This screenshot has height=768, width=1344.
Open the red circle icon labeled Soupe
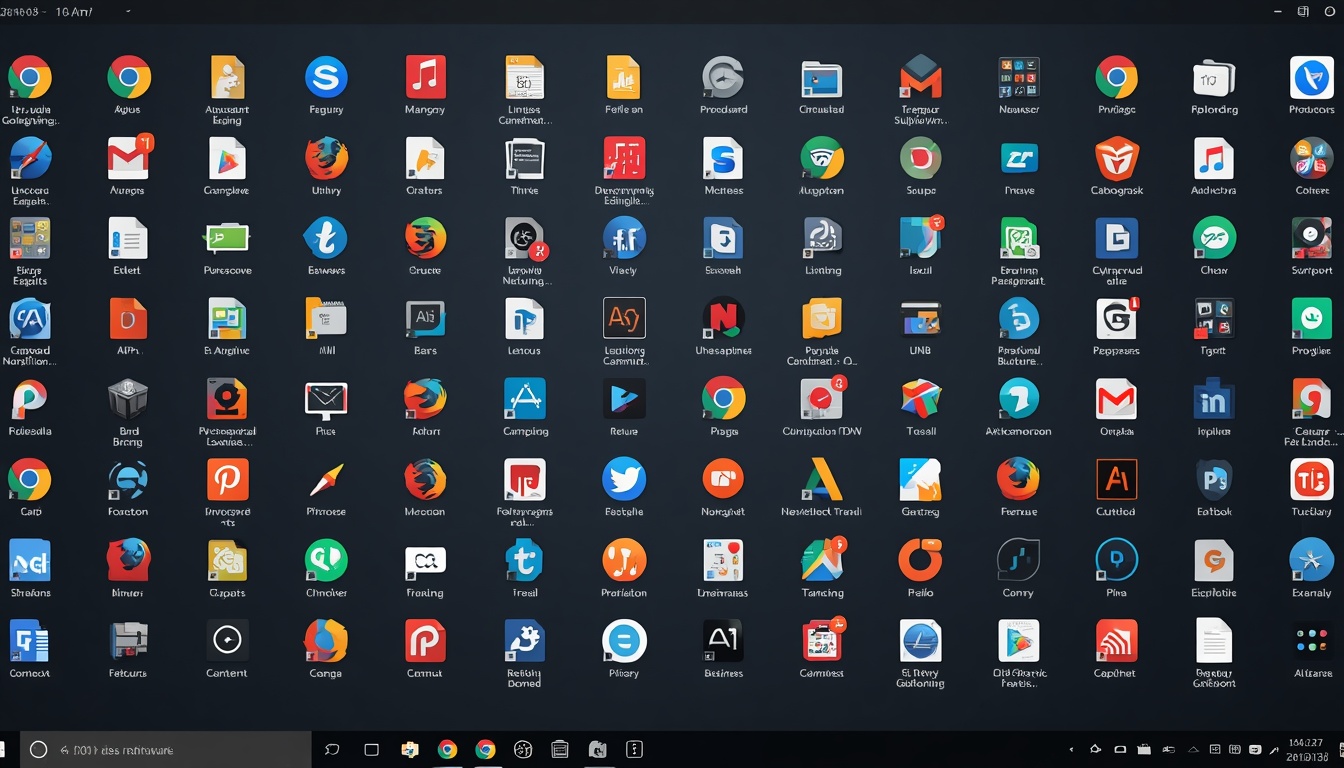920,158
